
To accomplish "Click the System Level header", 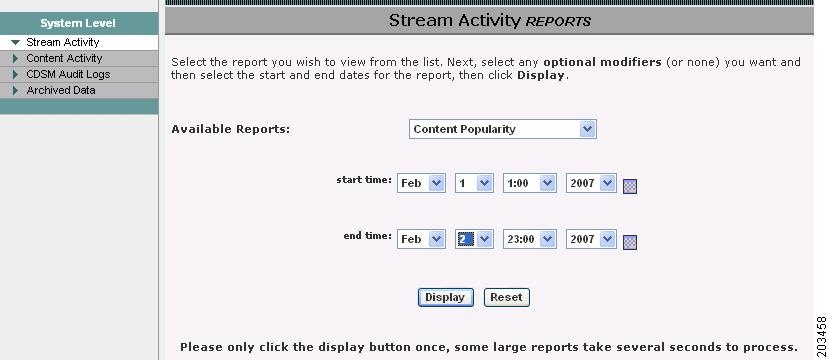I will pos(78,23).
